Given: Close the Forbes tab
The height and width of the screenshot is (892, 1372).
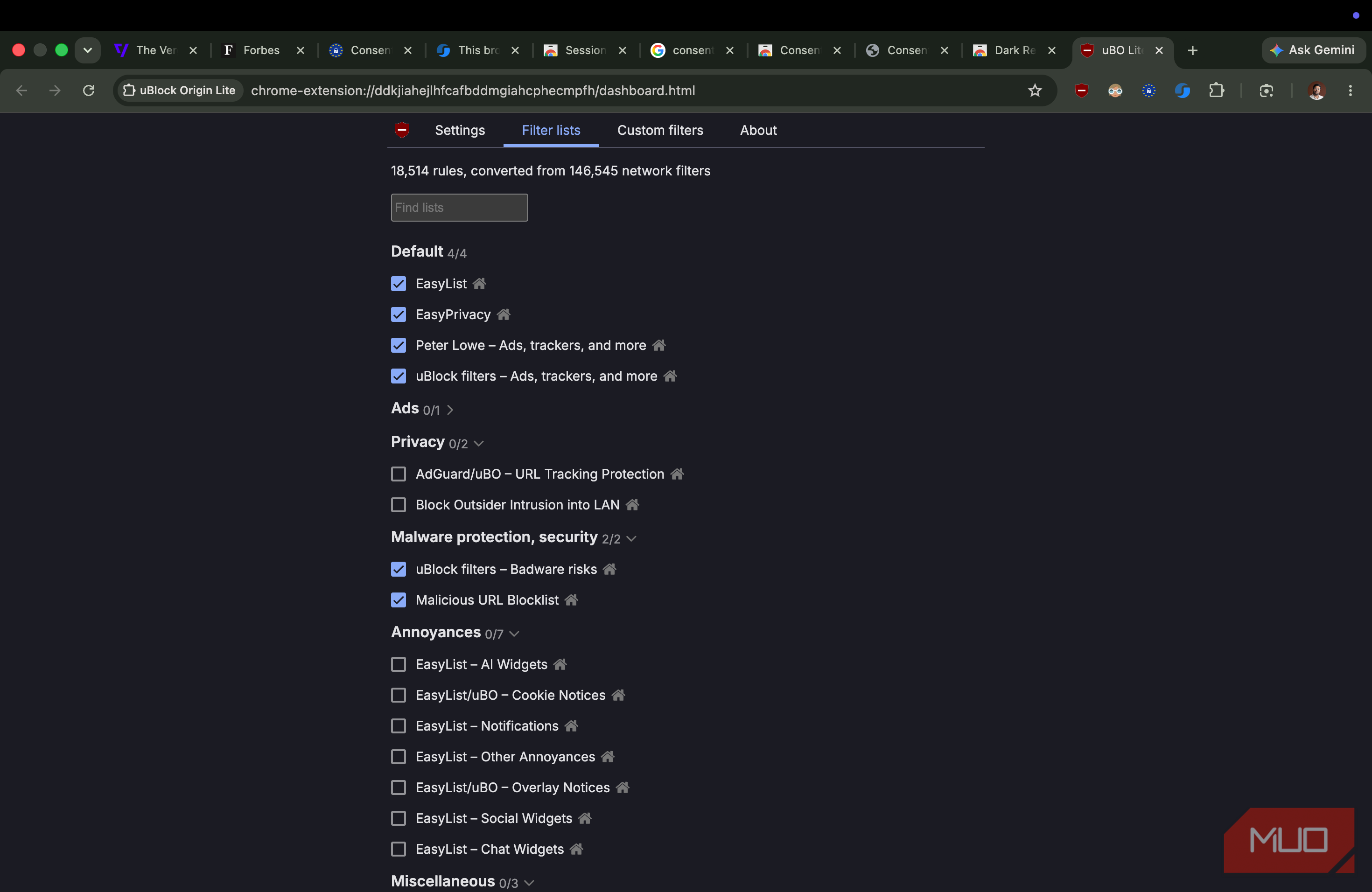Looking at the screenshot, I should 301,50.
